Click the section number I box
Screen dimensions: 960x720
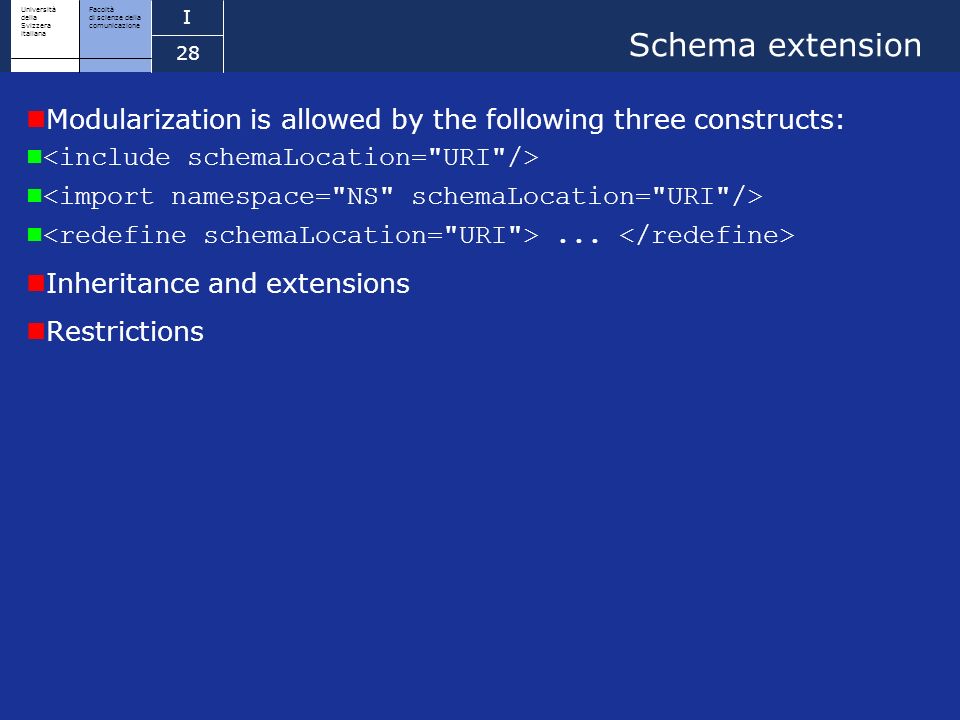187,17
